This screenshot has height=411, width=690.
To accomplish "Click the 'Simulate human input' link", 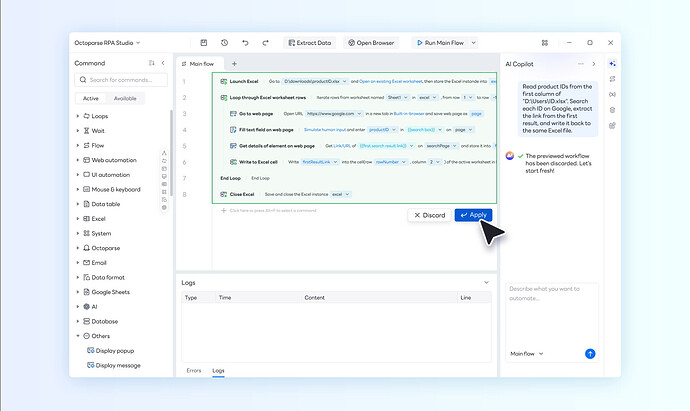I will point(325,130).
